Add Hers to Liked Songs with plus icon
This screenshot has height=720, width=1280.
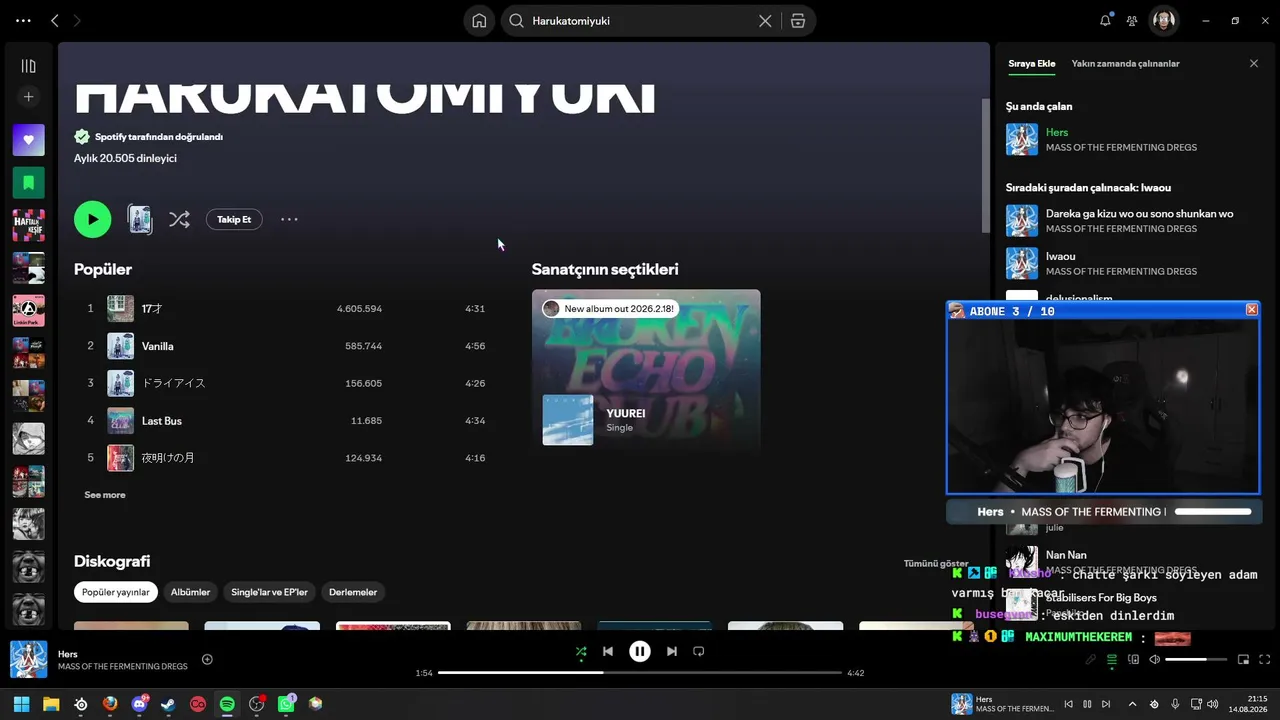207,659
